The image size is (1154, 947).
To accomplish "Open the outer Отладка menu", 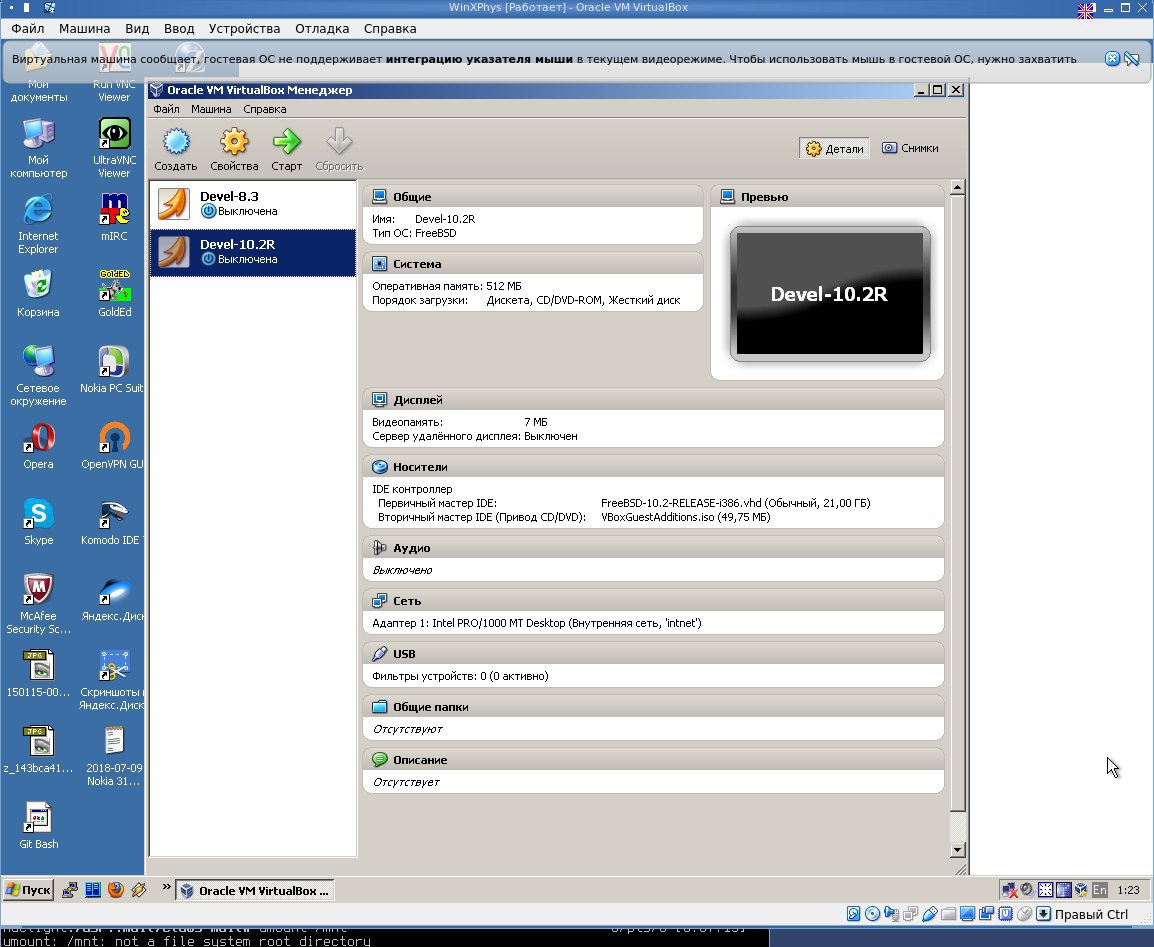I will pyautogui.click(x=322, y=29).
